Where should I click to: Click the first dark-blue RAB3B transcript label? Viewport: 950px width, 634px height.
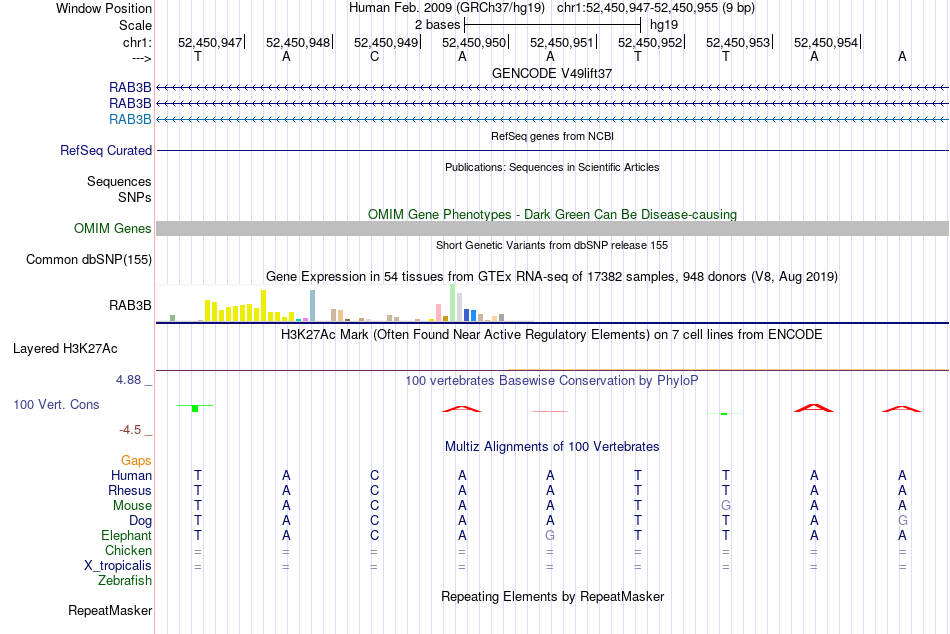130,87
